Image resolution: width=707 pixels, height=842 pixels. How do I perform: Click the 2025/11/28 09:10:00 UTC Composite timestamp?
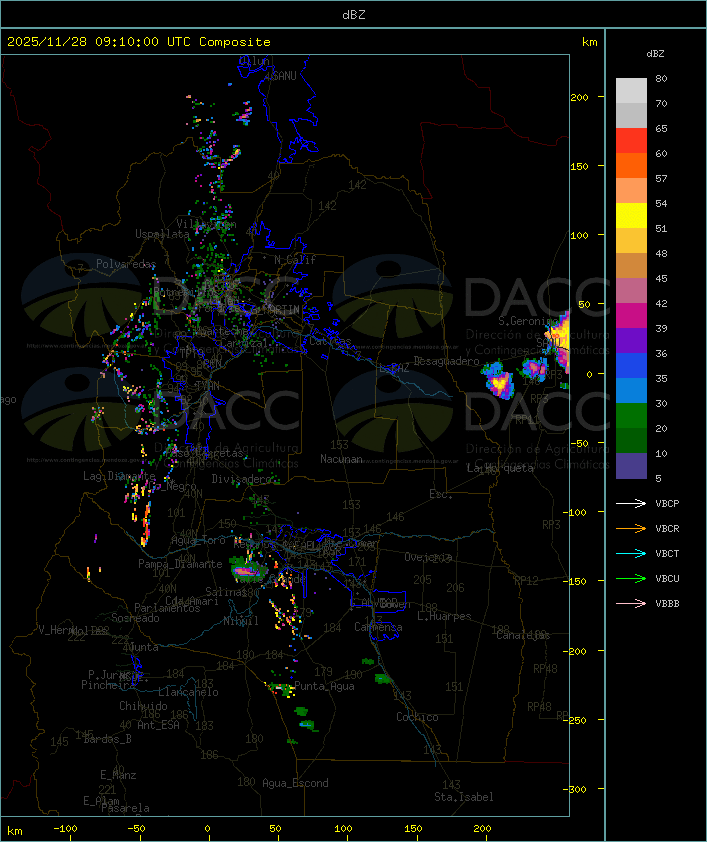tap(139, 41)
